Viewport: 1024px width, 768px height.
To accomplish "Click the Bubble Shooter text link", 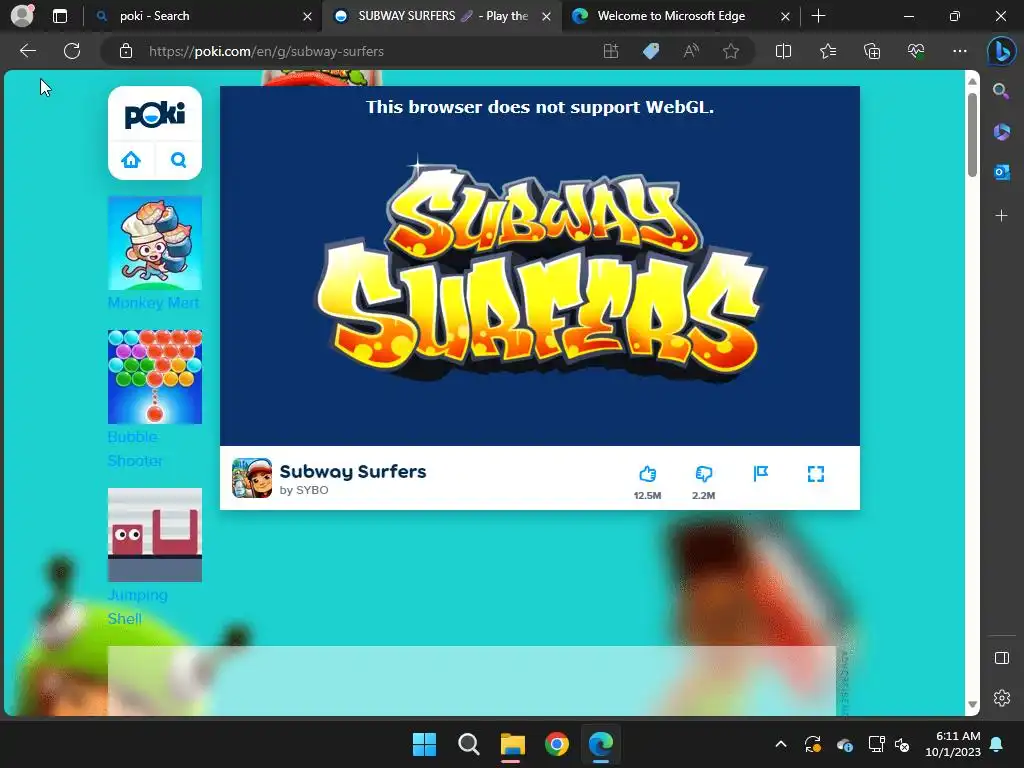I will [x=135, y=449].
